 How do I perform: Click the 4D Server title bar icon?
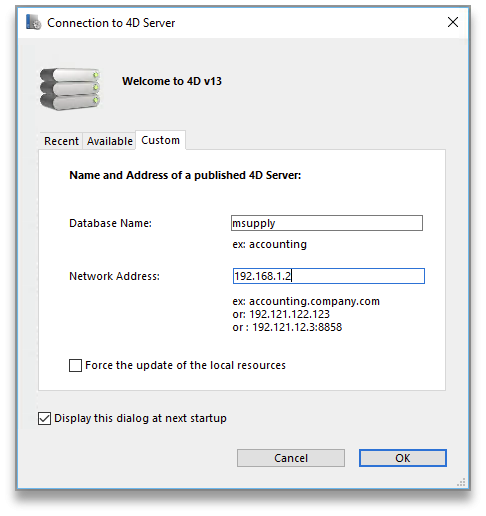[33, 22]
